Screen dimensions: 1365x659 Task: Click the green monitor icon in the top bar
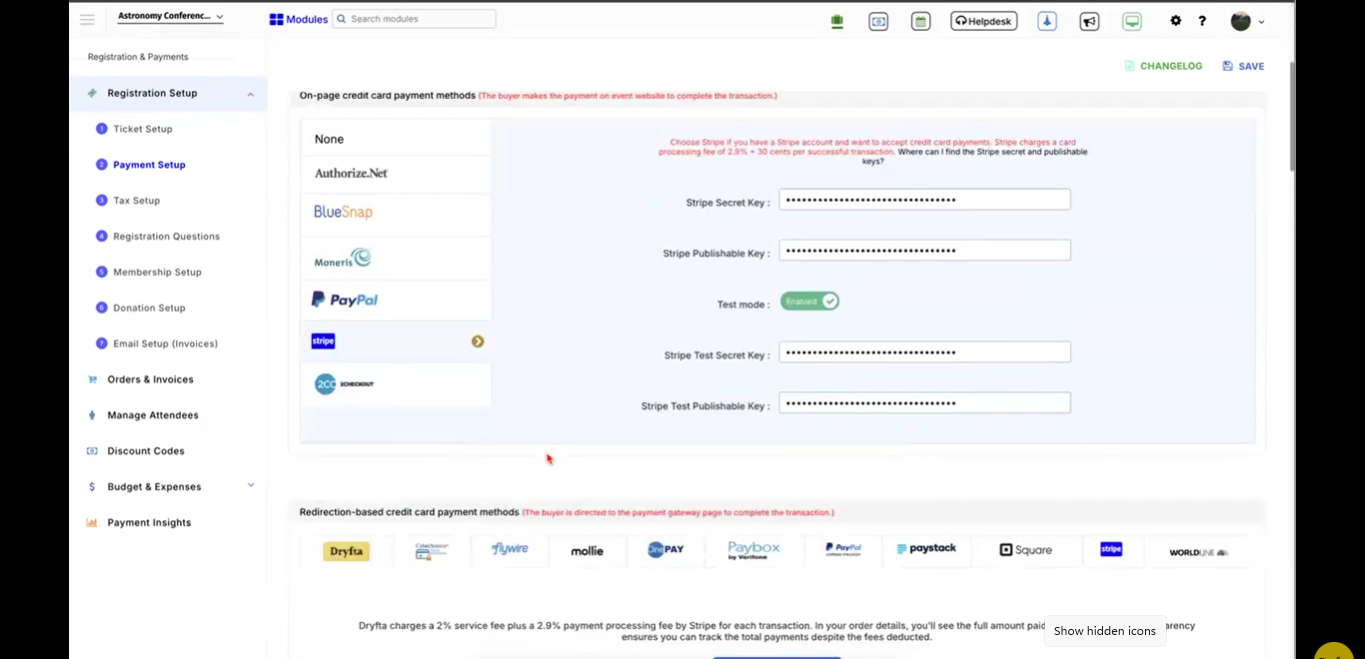coord(1131,20)
